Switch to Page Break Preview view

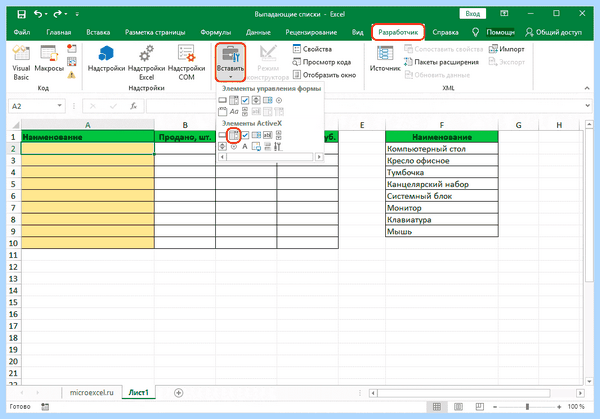pos(479,406)
